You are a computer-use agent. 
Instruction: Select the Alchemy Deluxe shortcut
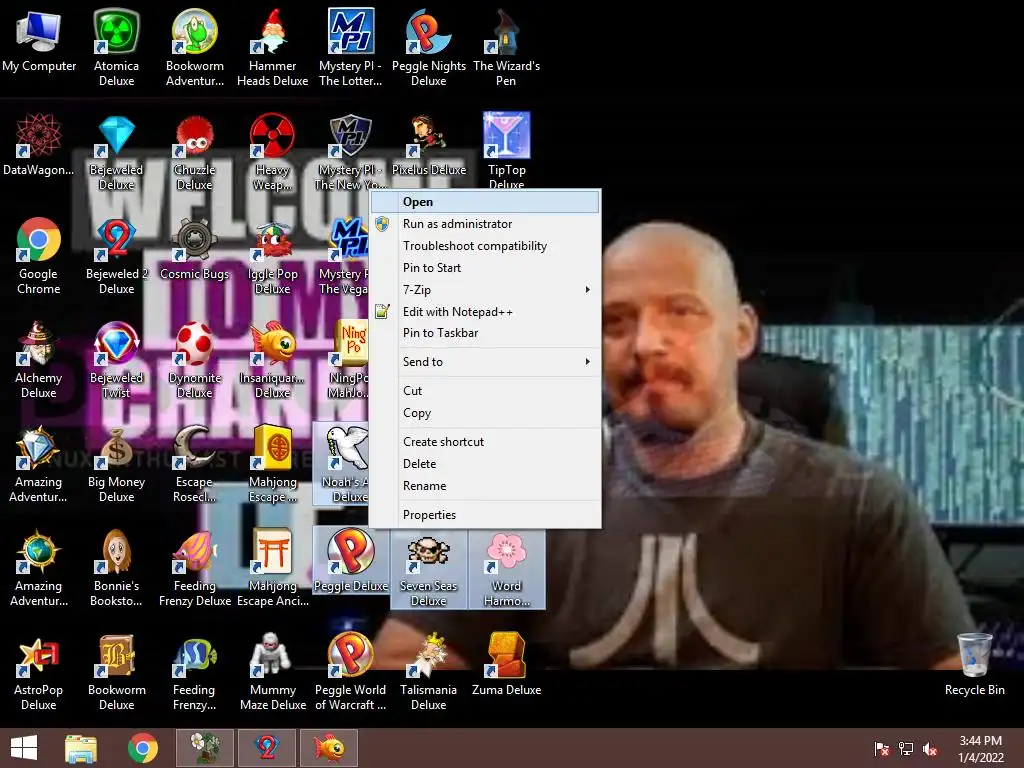(x=39, y=359)
